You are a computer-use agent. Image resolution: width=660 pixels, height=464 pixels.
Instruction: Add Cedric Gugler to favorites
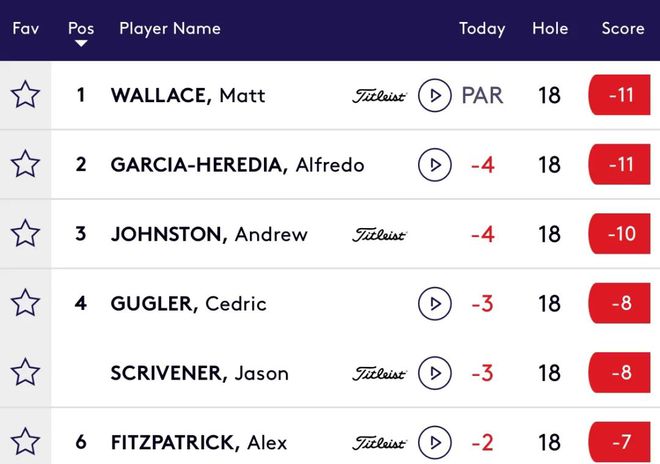(25, 303)
